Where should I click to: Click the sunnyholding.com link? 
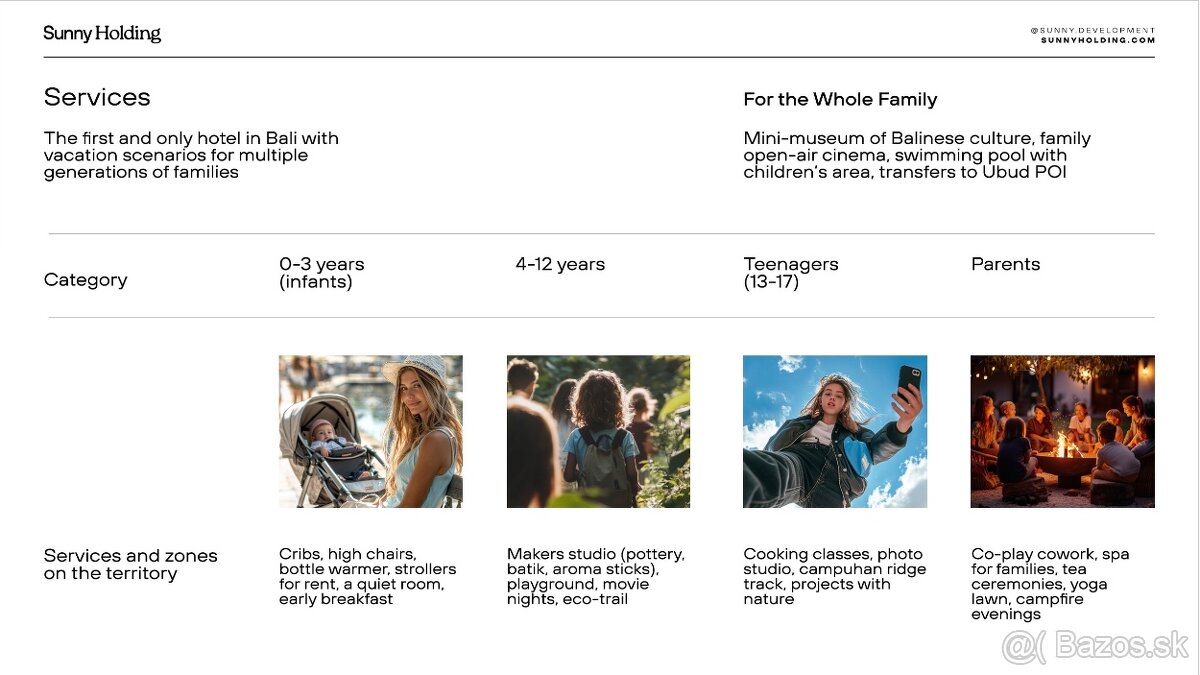coord(1097,40)
